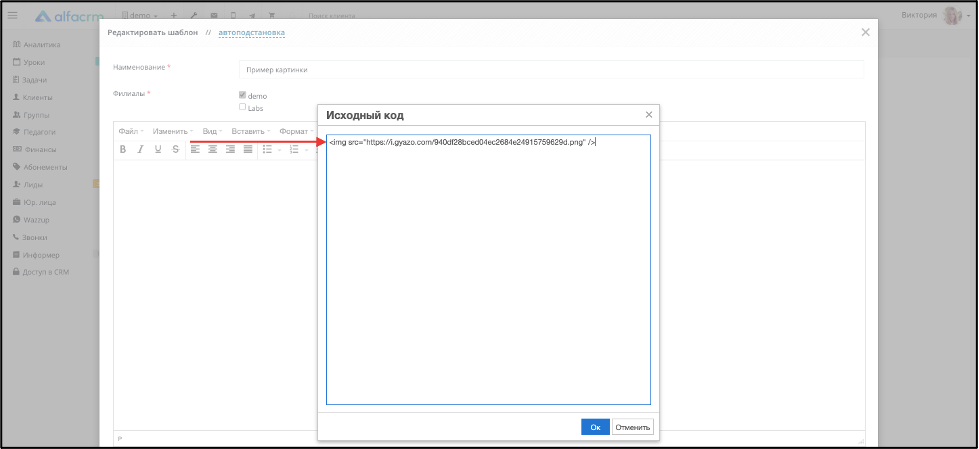The image size is (979, 449).
Task: Open the hamburger menu in the top bar
Action: (x=12, y=16)
